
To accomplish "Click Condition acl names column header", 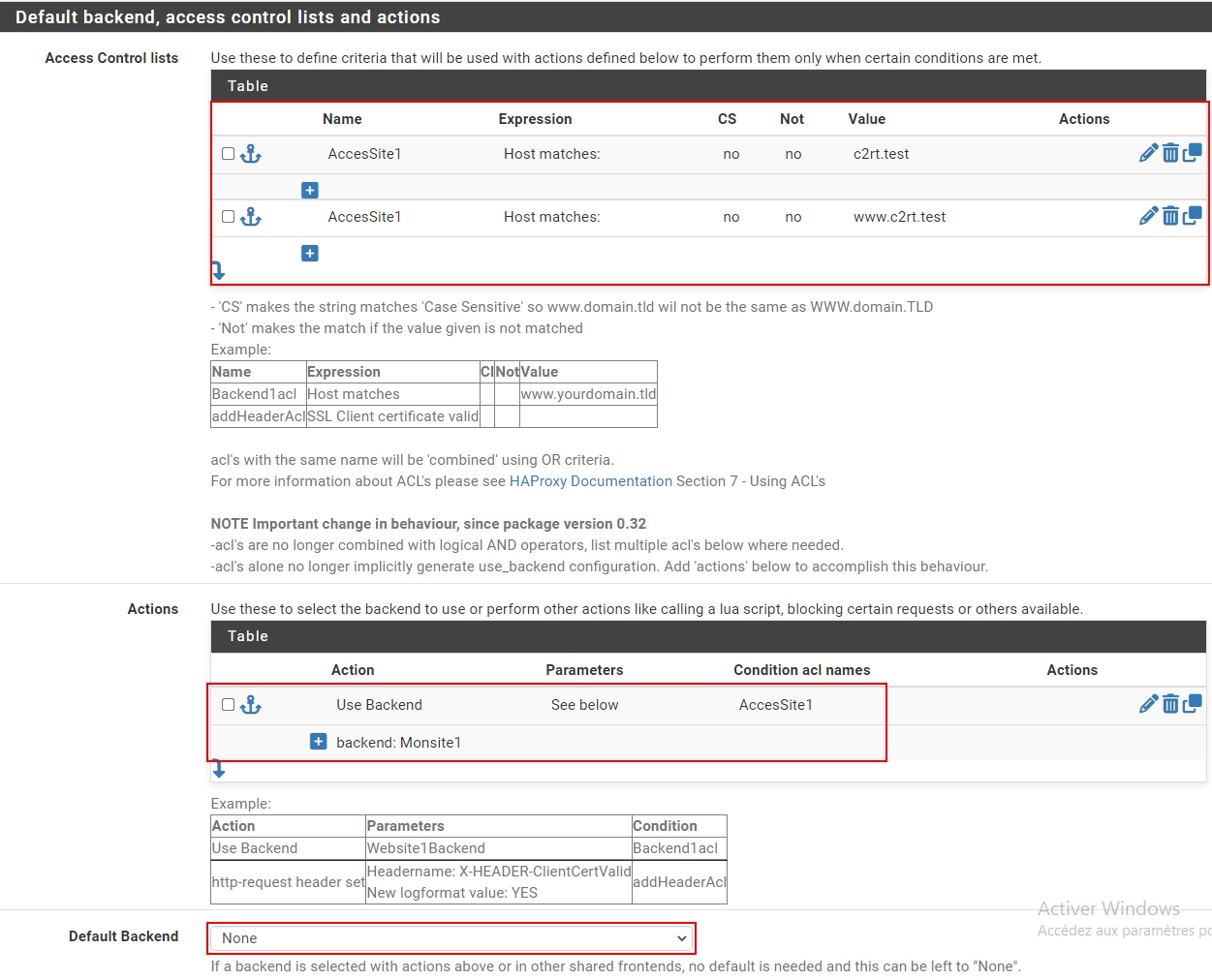I will [x=802, y=670].
